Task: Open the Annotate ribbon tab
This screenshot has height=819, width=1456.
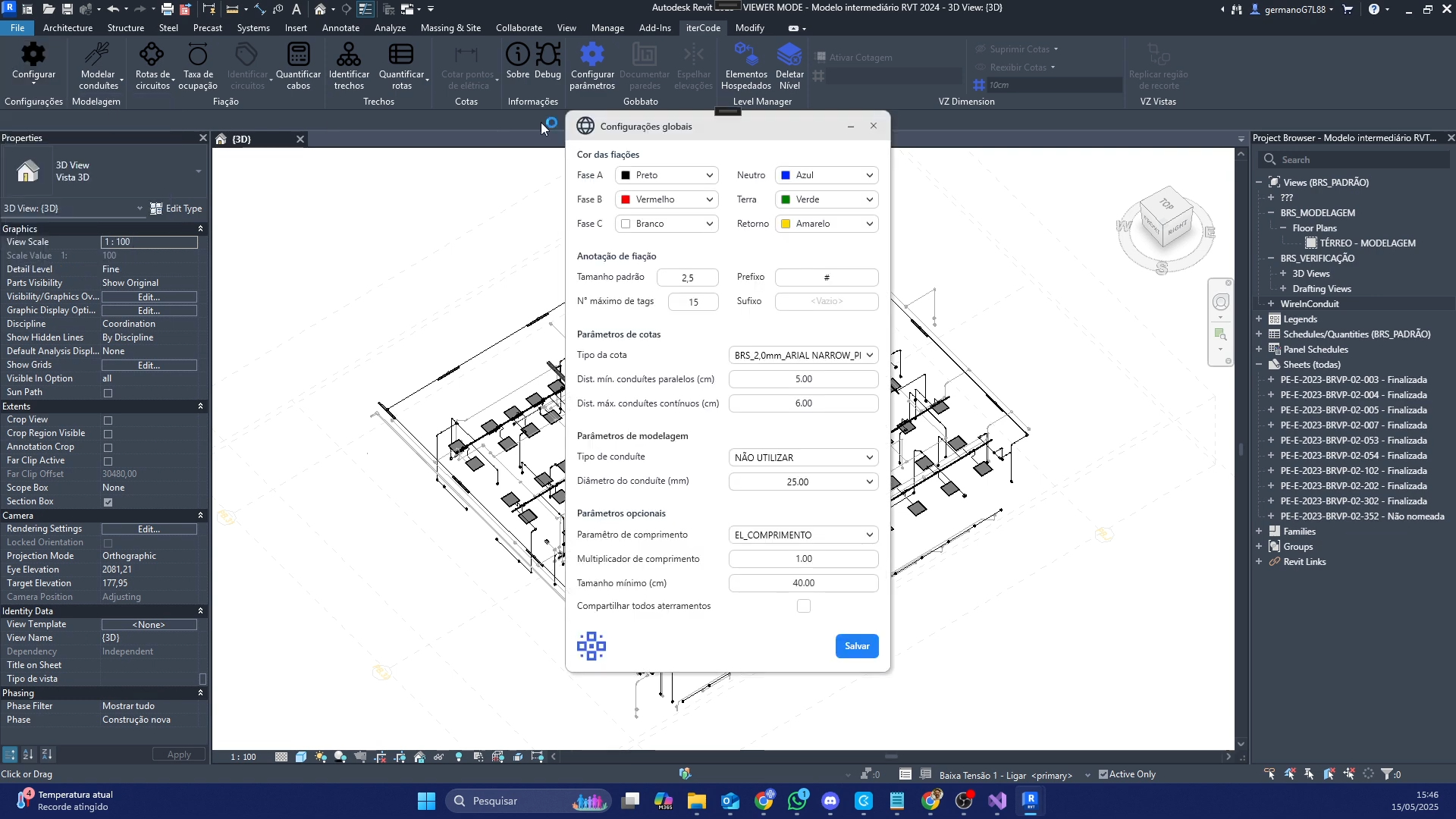Action: [x=340, y=28]
